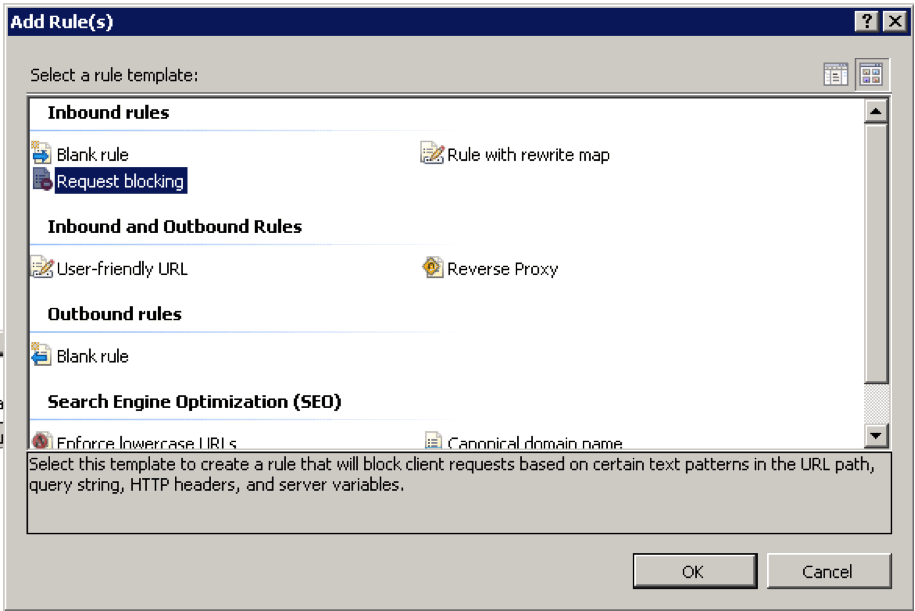Switch to icons view mode

870,75
